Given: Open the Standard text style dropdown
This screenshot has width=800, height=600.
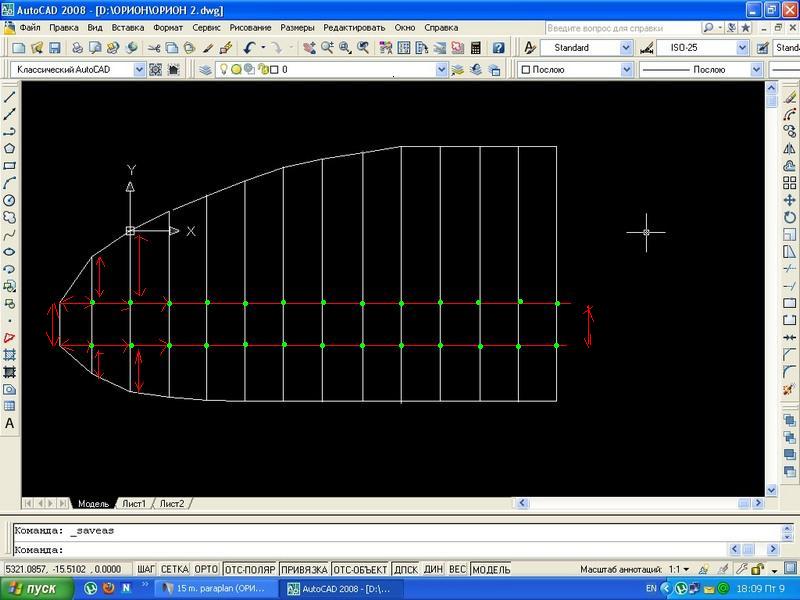Looking at the screenshot, I should tap(626, 48).
